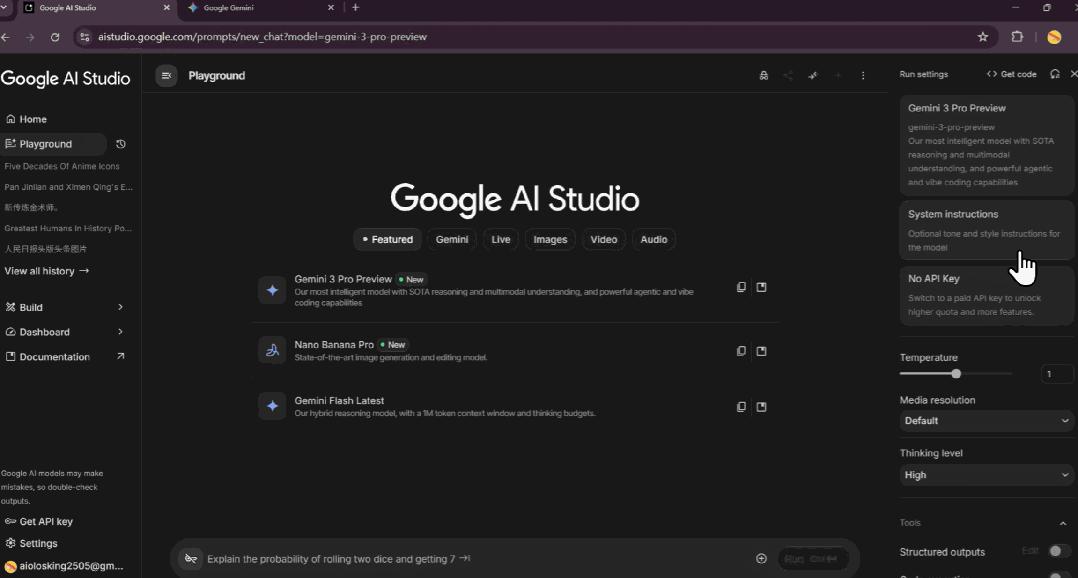1078x578 pixels.
Task: Open the Thinking level dropdown
Action: [x=986, y=475]
